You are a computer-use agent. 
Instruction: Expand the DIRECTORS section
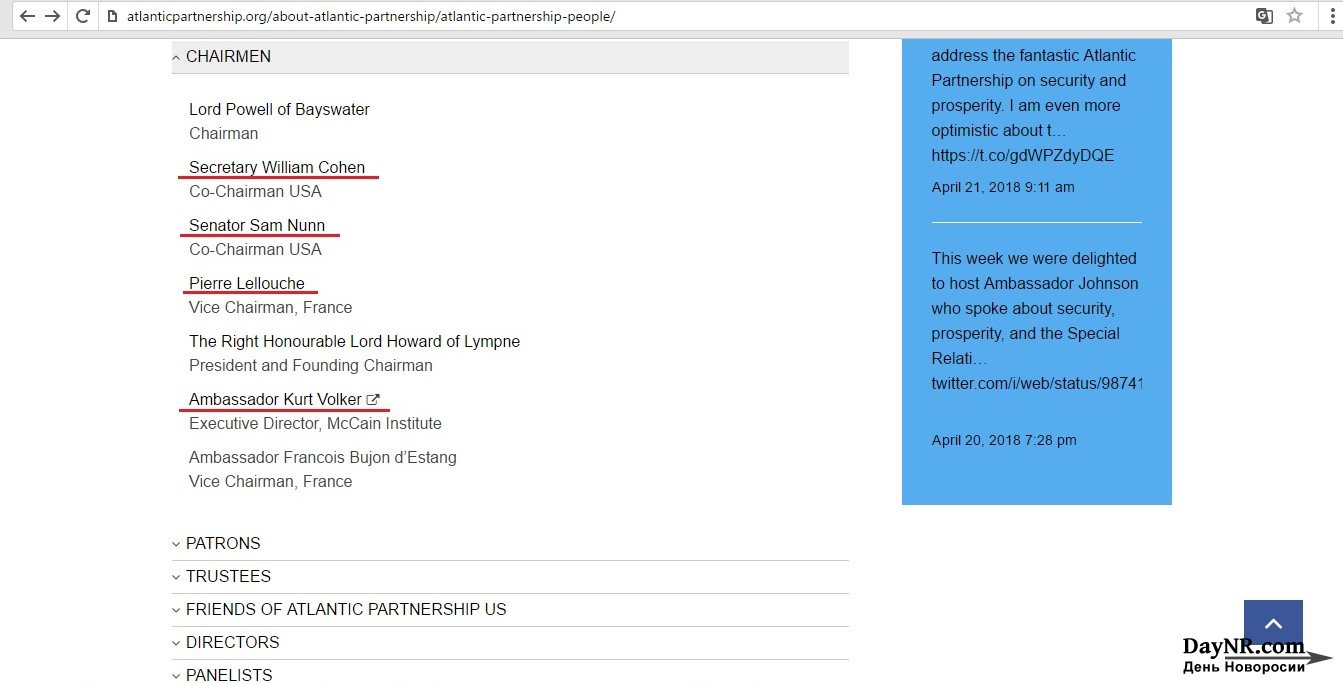[x=510, y=643]
